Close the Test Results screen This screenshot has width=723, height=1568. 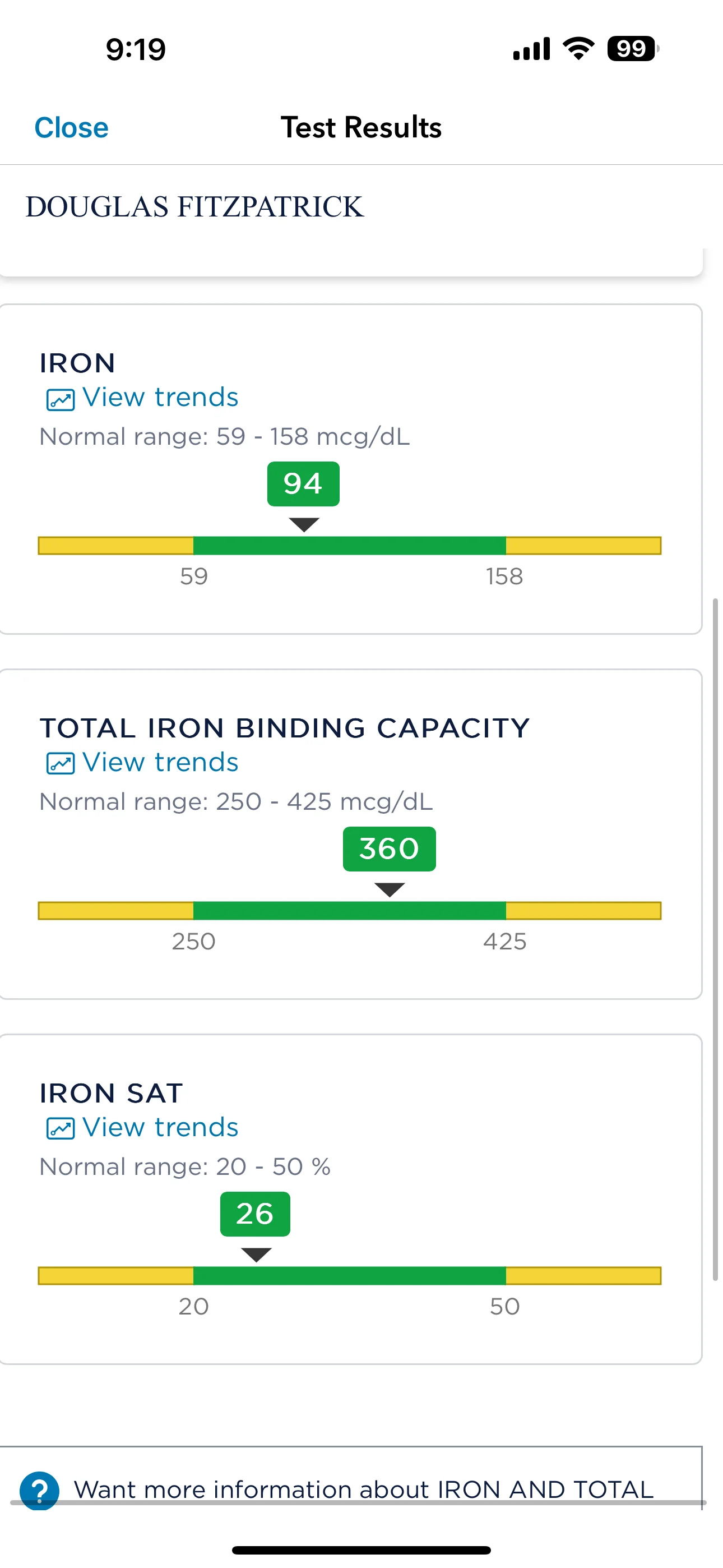[x=71, y=128]
